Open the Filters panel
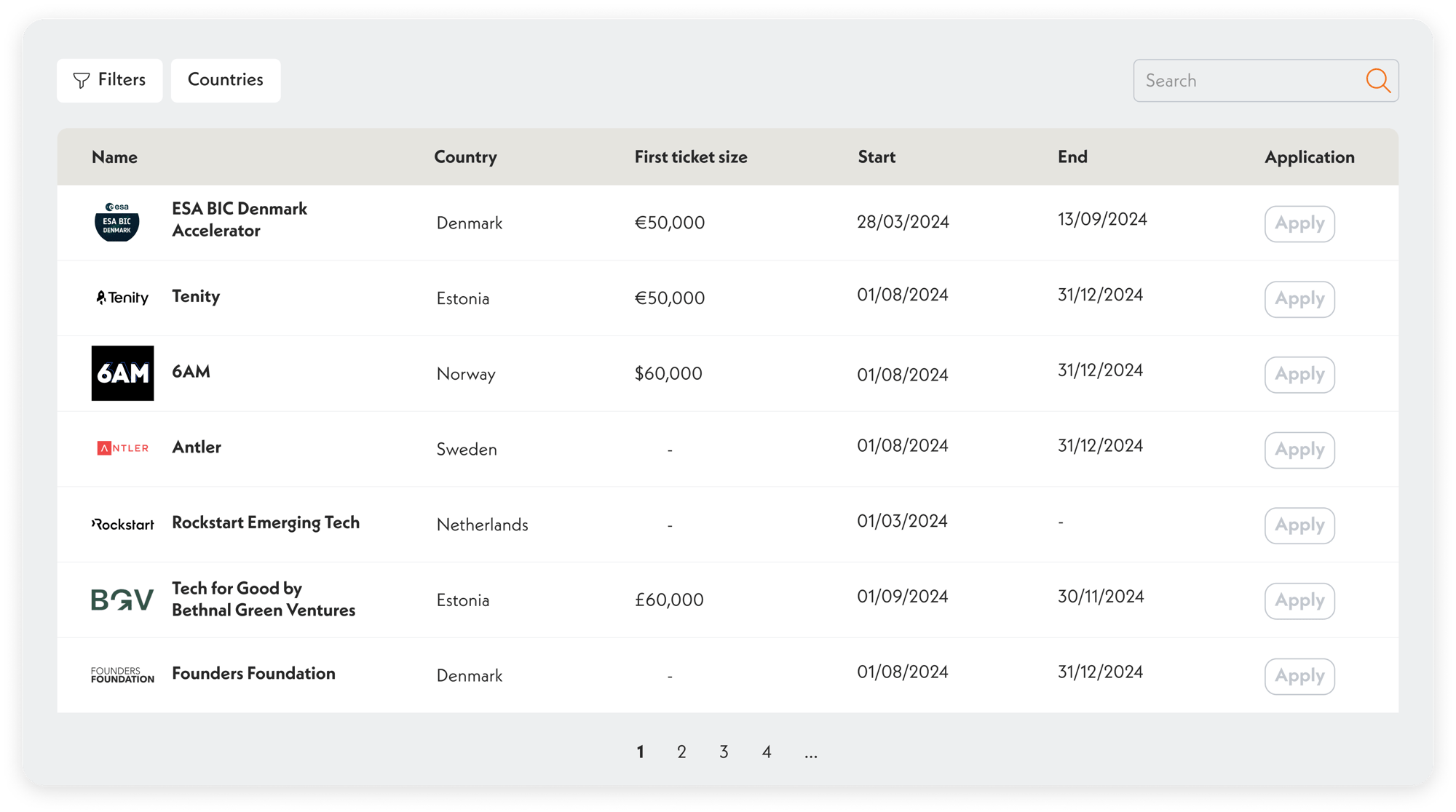This screenshot has width=1456, height=812. (109, 80)
